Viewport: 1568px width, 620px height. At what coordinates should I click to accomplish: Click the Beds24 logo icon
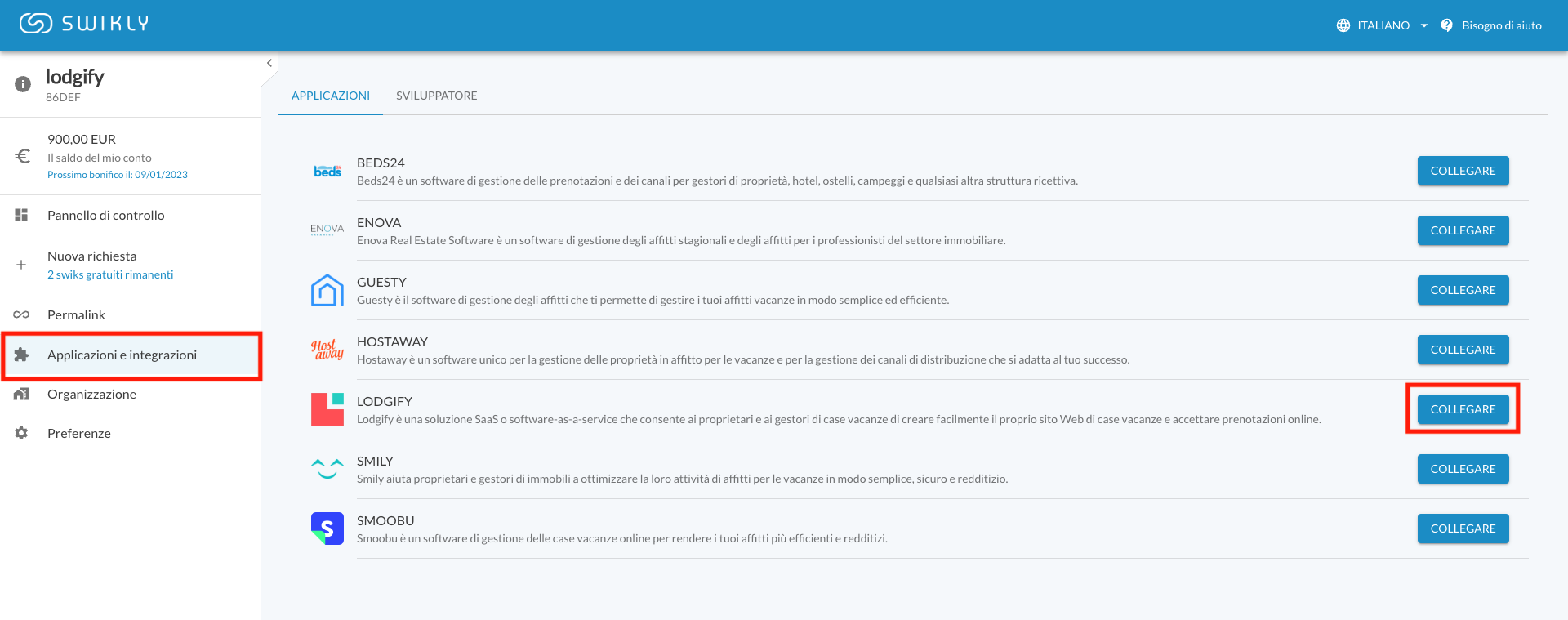coord(327,171)
